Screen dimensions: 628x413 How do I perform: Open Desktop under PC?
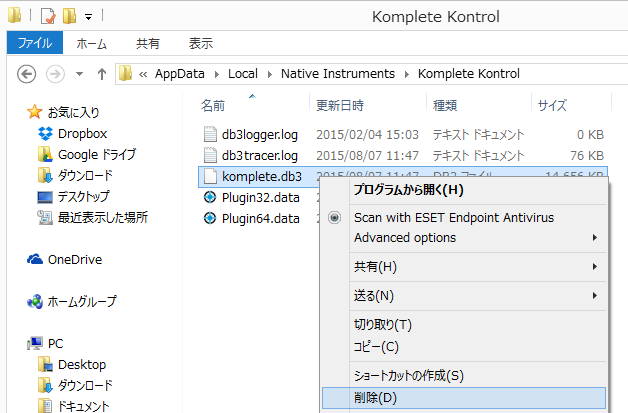click(82, 365)
